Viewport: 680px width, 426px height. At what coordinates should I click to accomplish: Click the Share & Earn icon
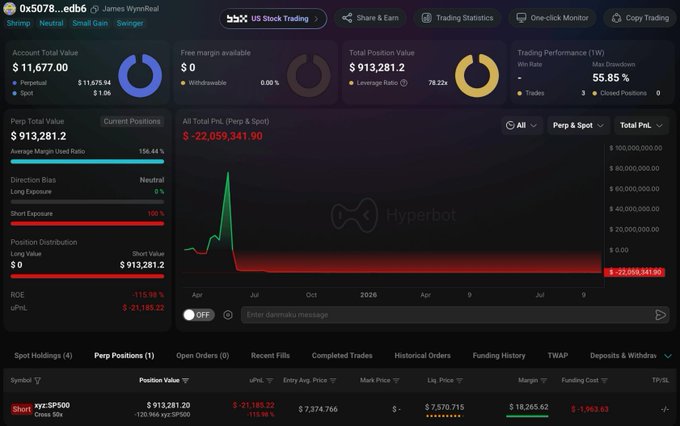[x=347, y=18]
